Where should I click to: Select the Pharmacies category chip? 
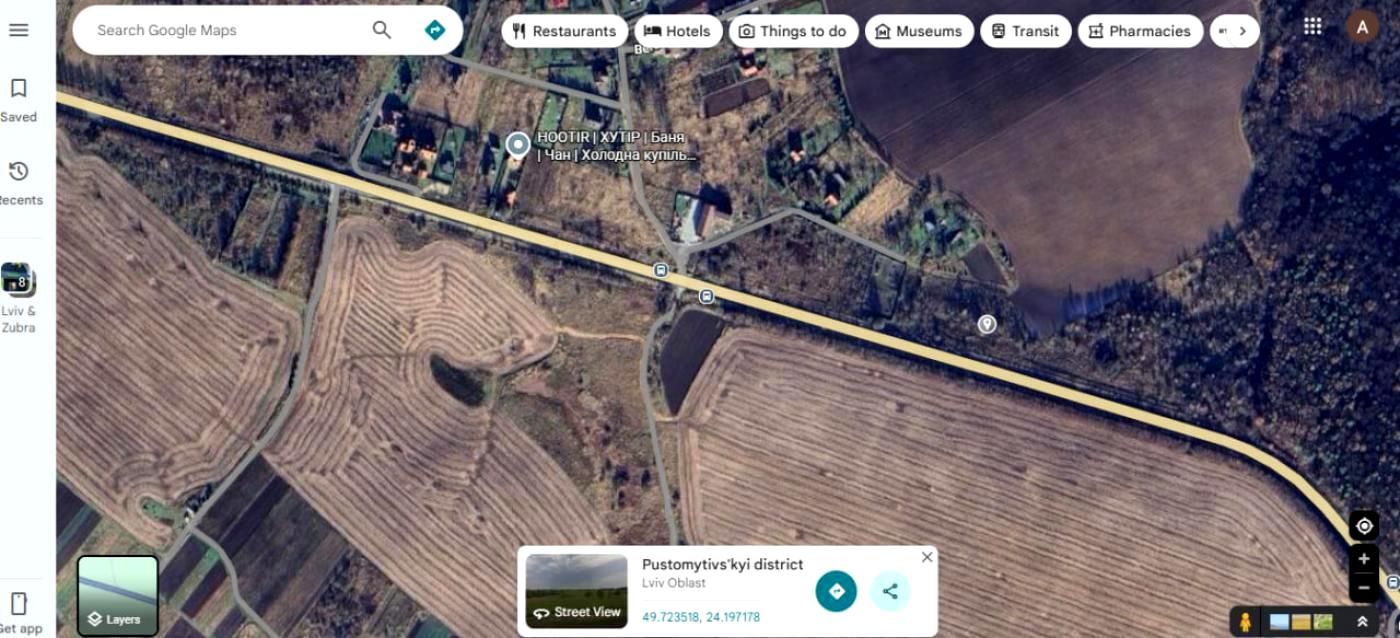[x=1139, y=31]
